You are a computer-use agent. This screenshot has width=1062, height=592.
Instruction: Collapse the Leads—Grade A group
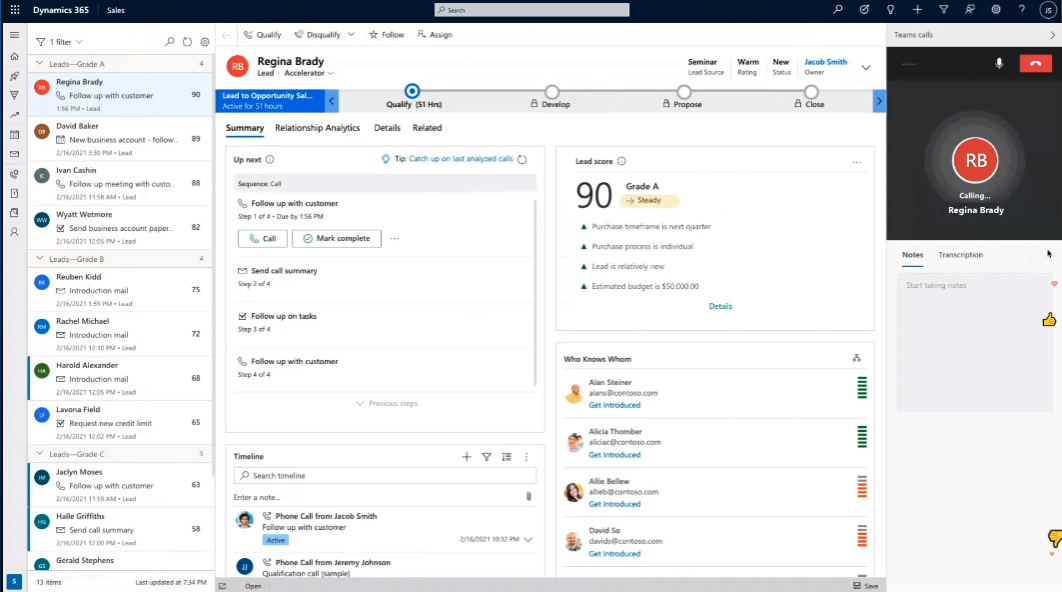pos(38,64)
